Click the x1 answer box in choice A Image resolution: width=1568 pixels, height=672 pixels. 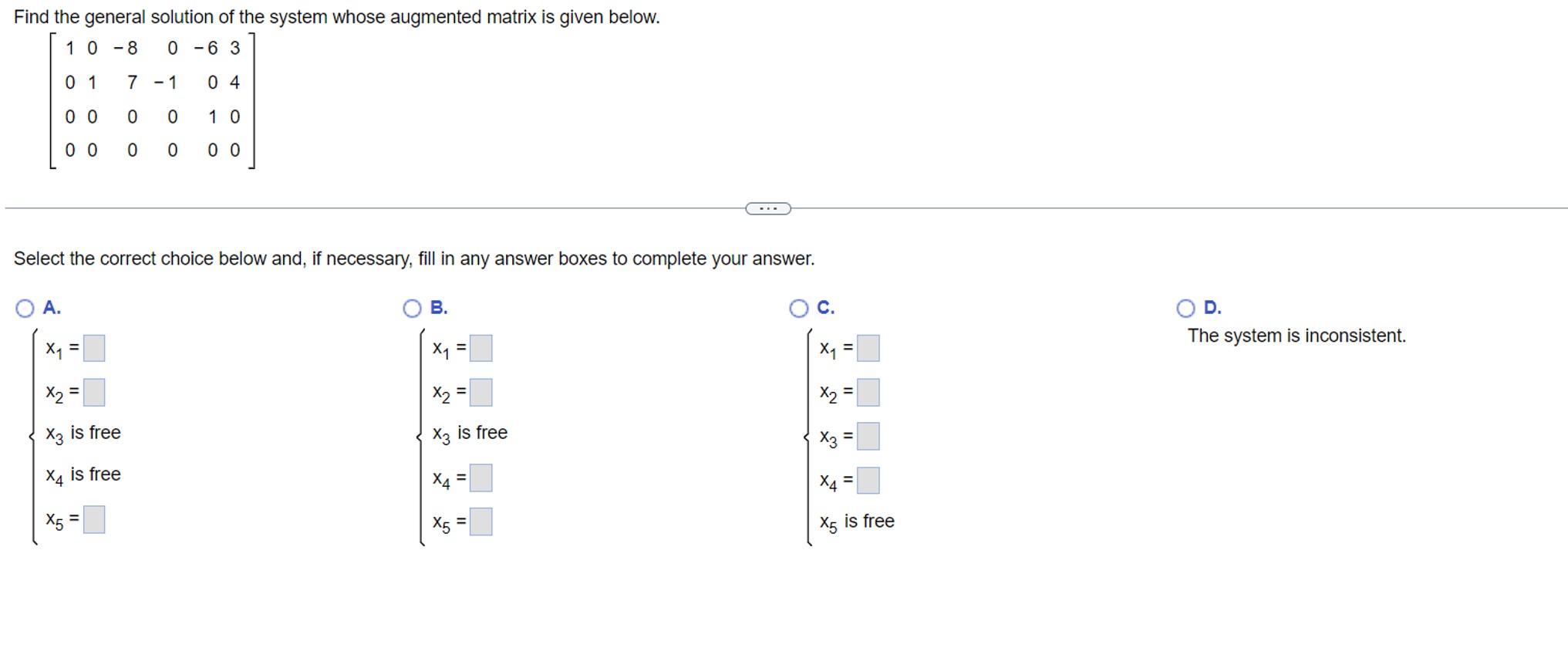point(93,348)
